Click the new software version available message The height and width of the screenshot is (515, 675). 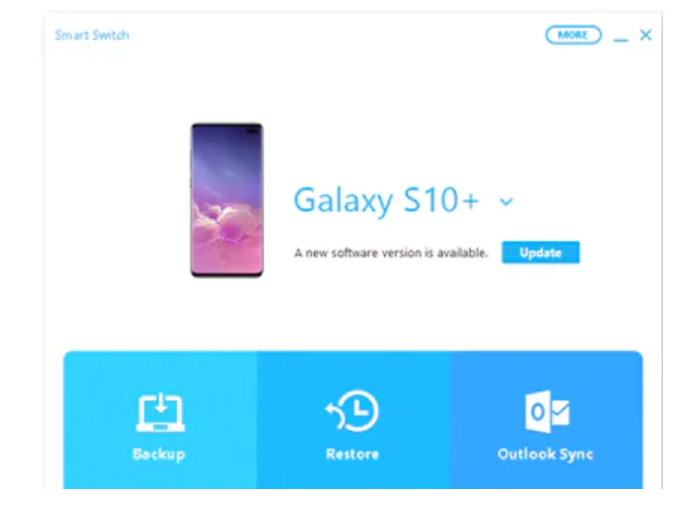pos(391,253)
